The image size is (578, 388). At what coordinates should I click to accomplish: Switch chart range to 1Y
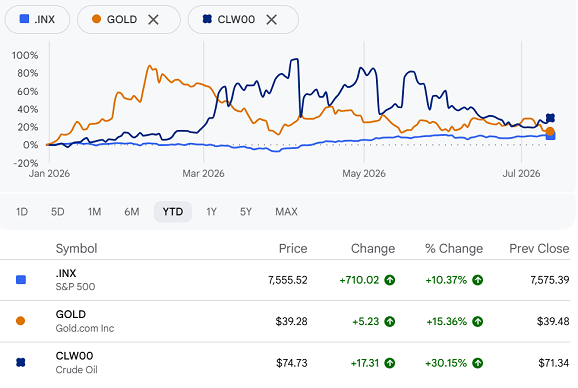(x=211, y=212)
